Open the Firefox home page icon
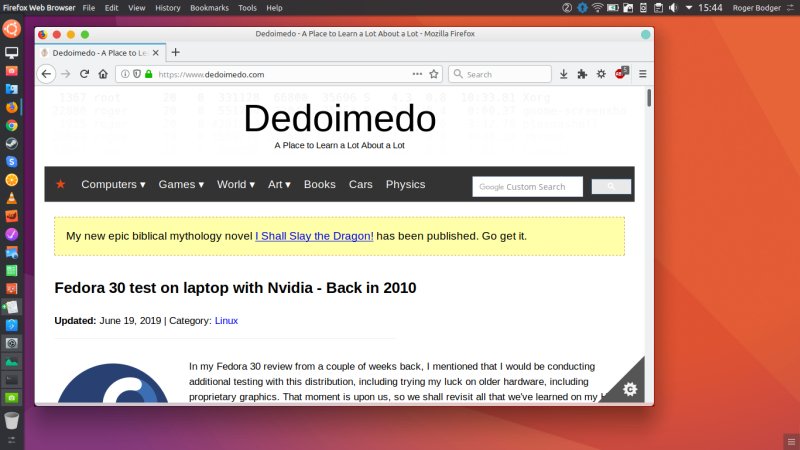The height and width of the screenshot is (450, 800). pos(103,74)
